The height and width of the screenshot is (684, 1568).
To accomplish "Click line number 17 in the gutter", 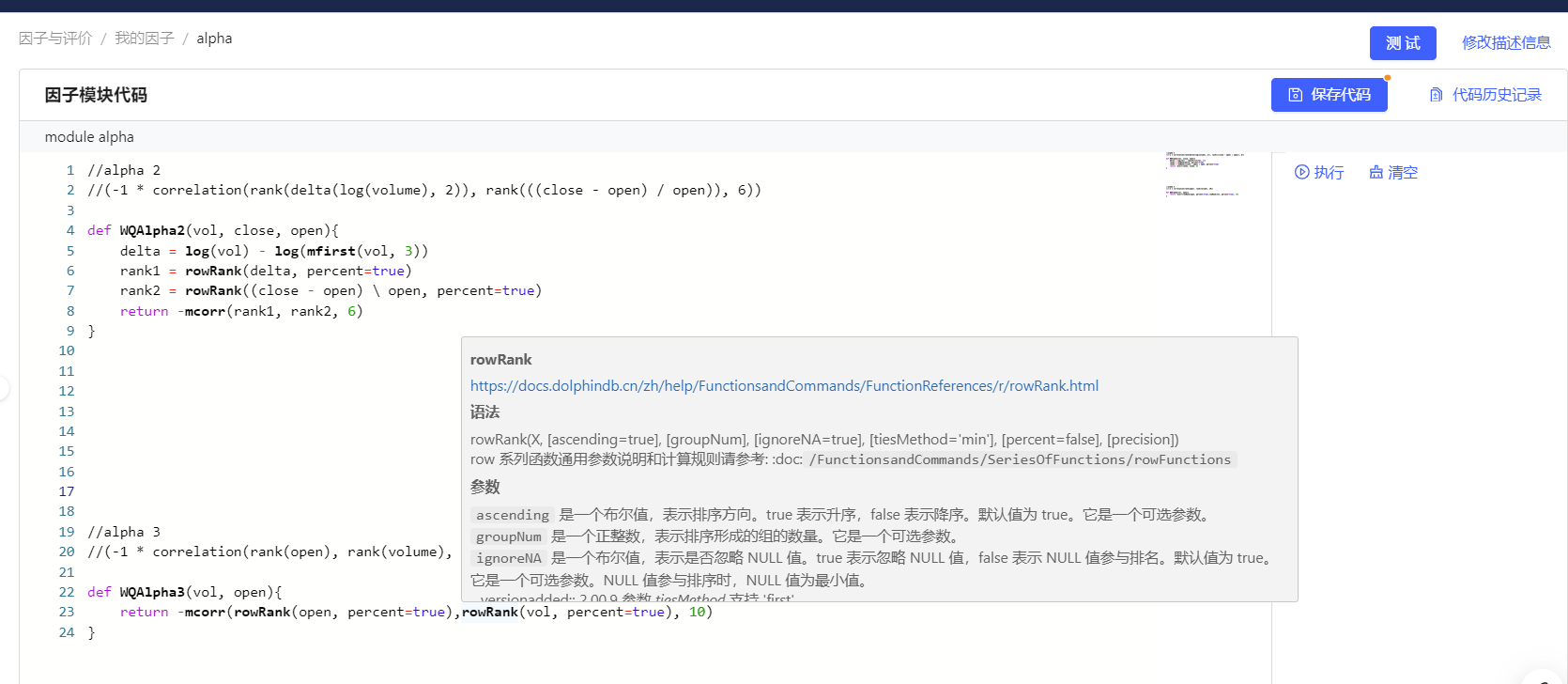I will [67, 491].
